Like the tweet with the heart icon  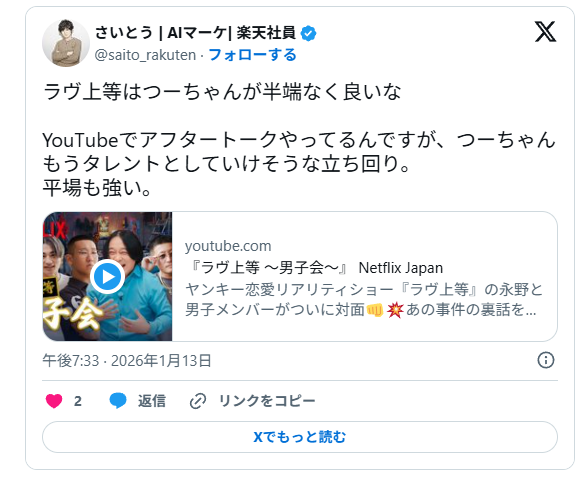pyautogui.click(x=54, y=401)
